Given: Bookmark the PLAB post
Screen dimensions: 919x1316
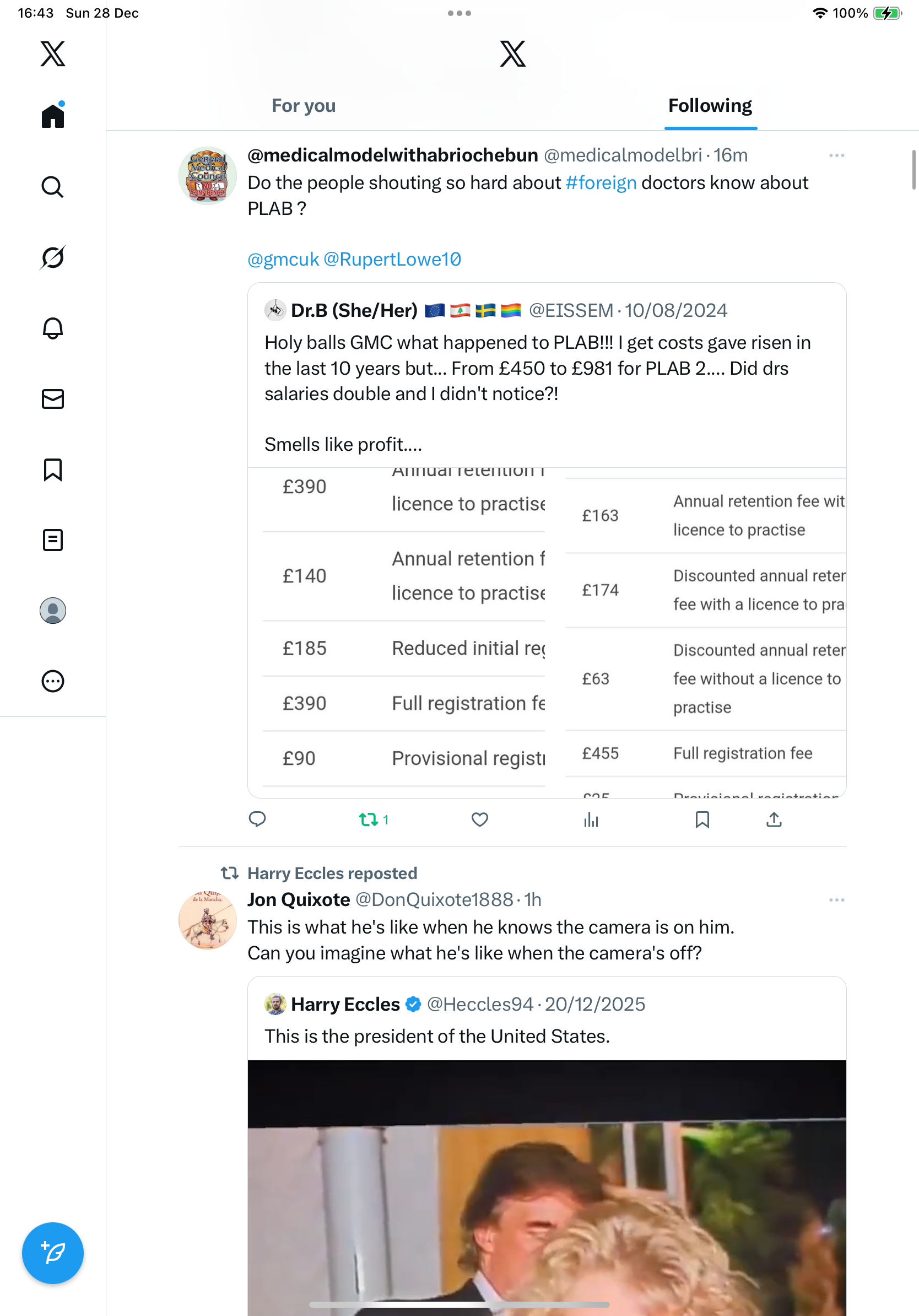Looking at the screenshot, I should coord(702,819).
